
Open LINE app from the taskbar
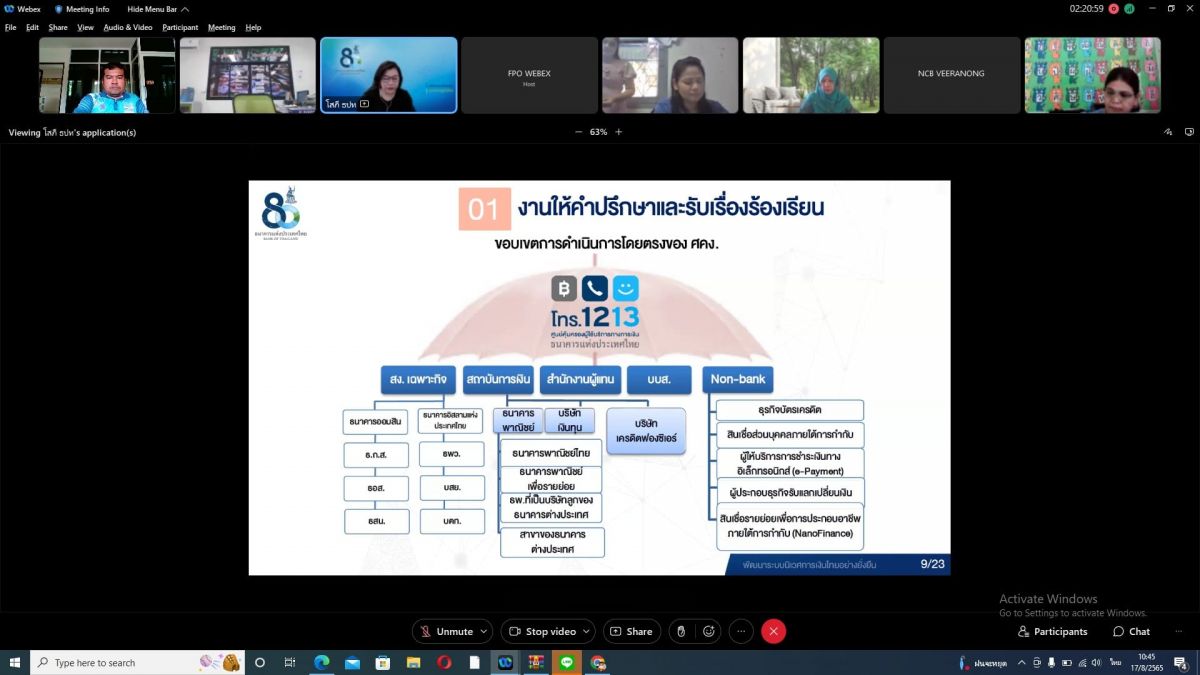(x=567, y=662)
